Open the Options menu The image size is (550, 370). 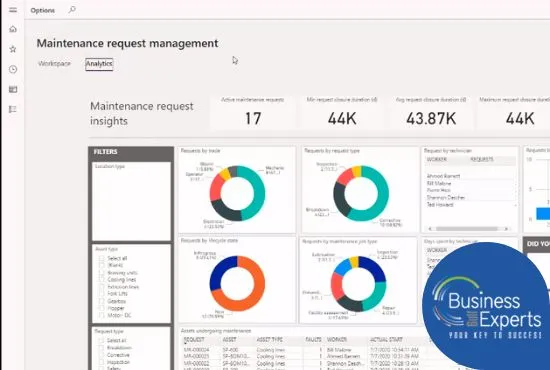pyautogui.click(x=42, y=11)
